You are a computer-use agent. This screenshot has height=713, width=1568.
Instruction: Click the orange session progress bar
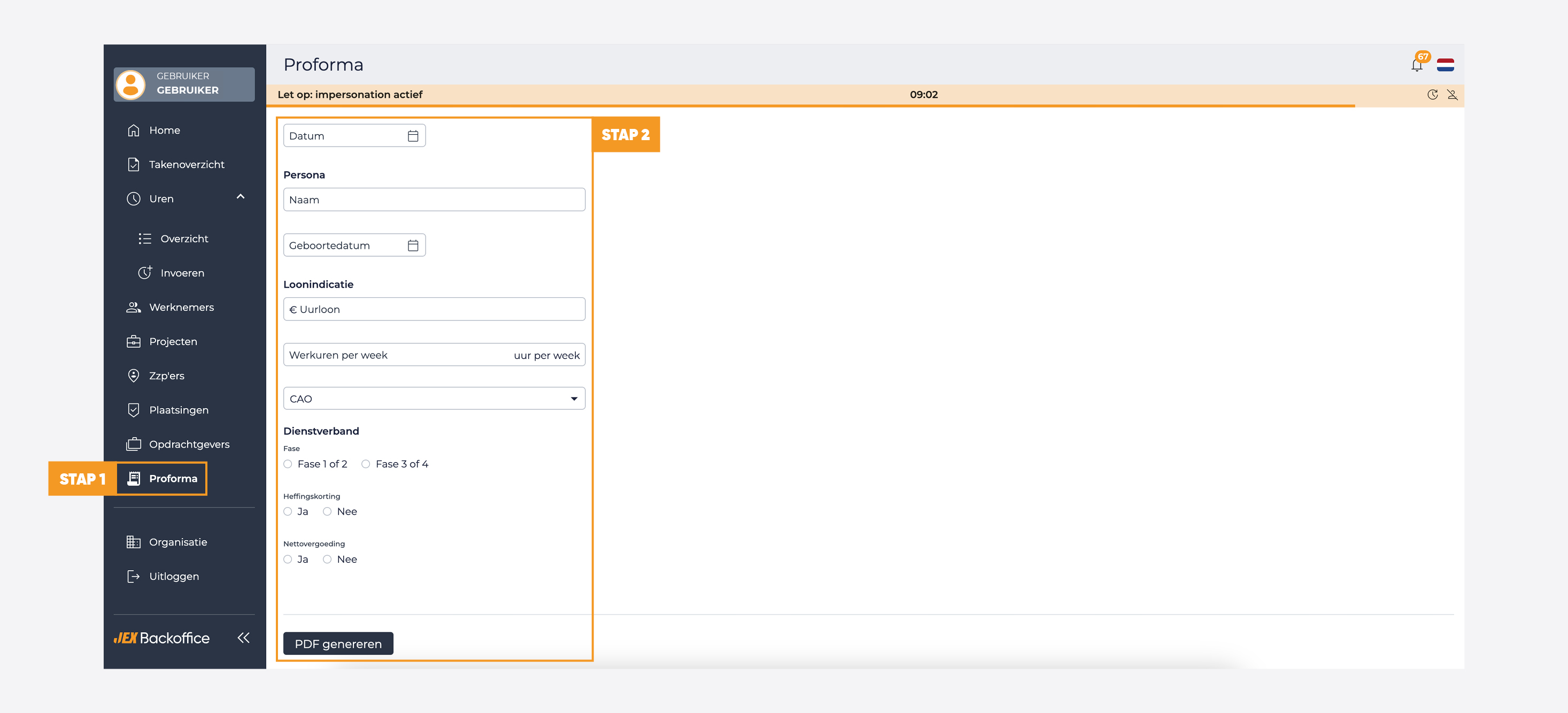(811, 106)
